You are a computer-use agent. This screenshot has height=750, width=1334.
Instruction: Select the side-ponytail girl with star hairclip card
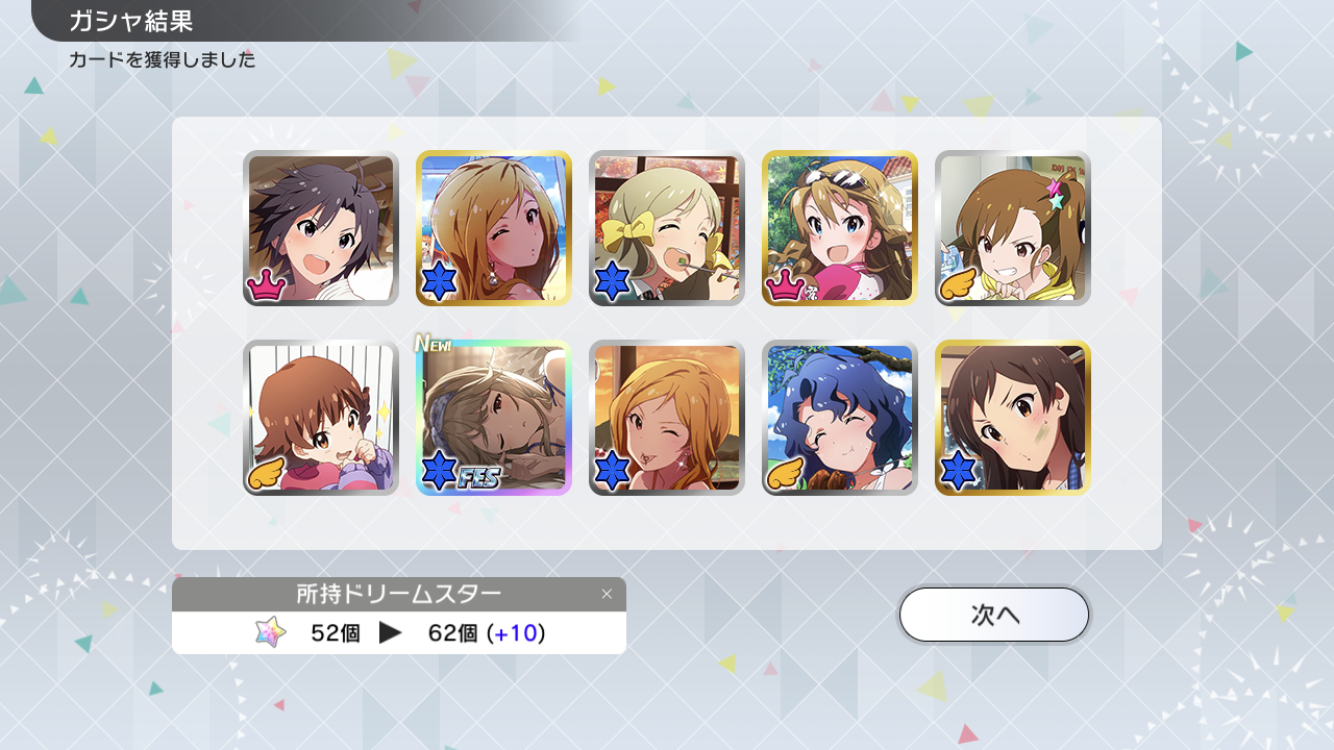point(1013,228)
